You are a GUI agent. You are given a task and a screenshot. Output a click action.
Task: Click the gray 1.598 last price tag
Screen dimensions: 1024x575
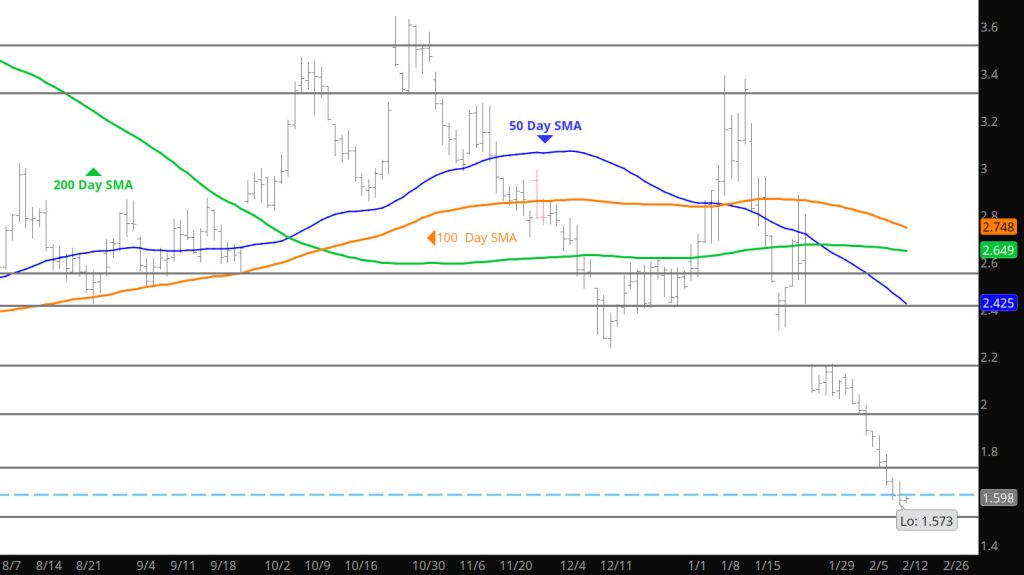[x=999, y=498]
